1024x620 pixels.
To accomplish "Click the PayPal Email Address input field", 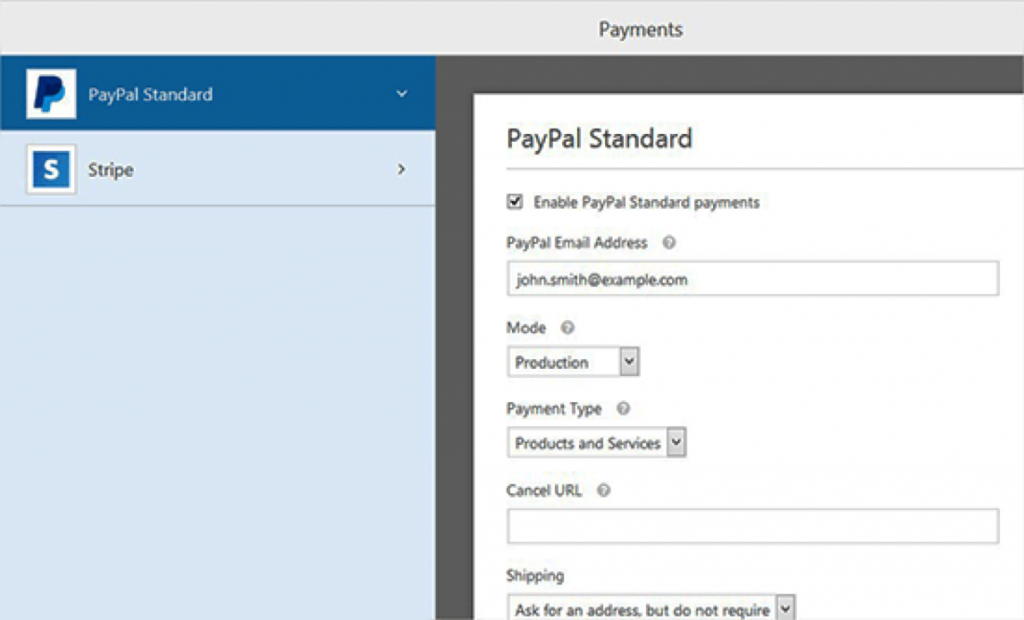I will 752,278.
